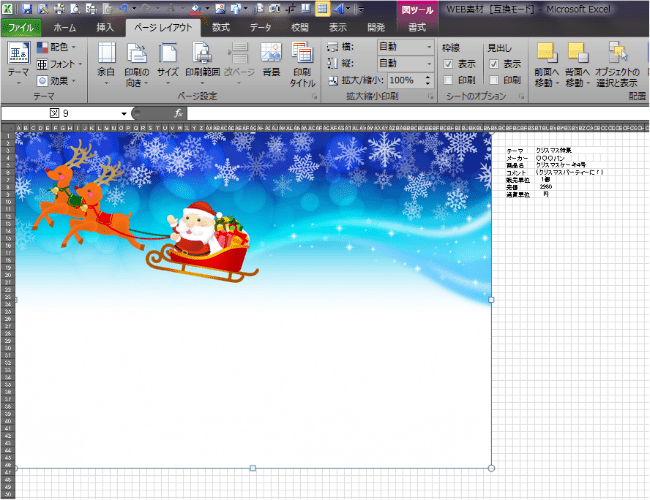The height and width of the screenshot is (500, 650).
Task: Toggle gridlines (枠線) Print checkbox
Action: coord(448,80)
